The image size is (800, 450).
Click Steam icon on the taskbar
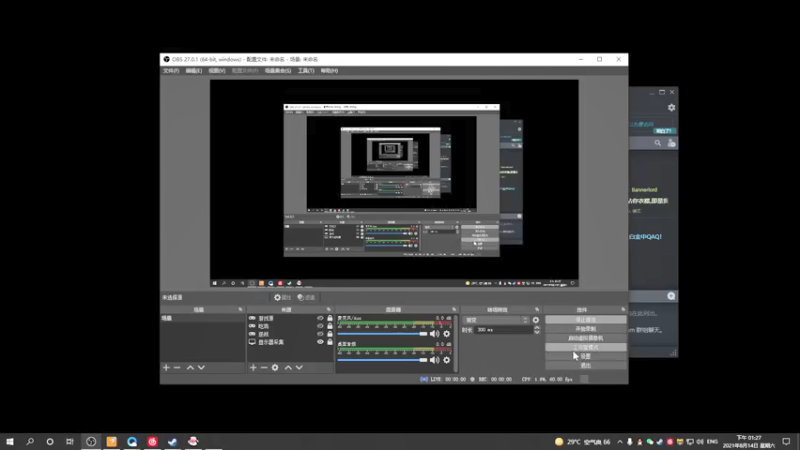click(x=172, y=441)
